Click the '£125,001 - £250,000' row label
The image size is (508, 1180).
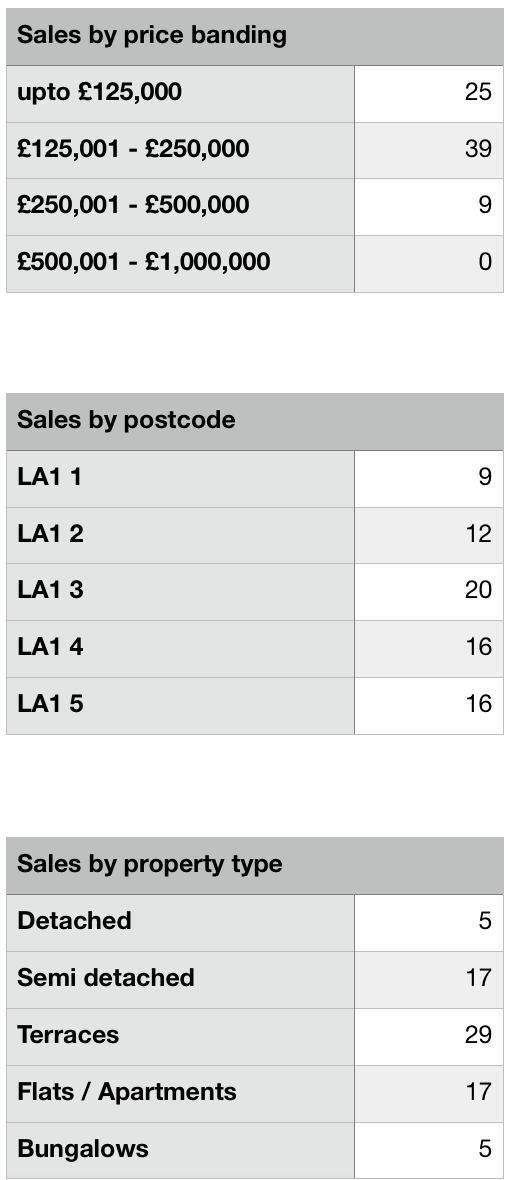click(133, 149)
